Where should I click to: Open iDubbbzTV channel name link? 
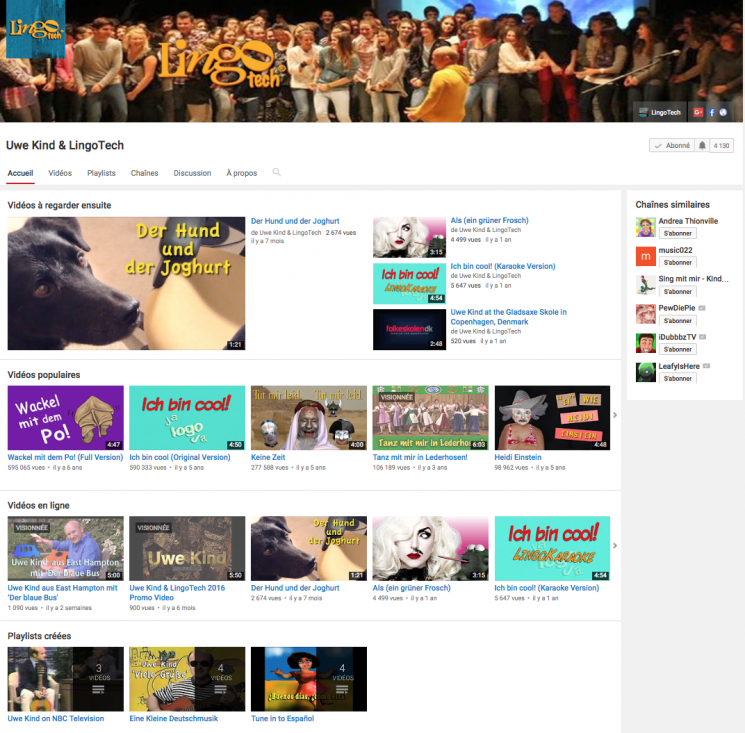click(677, 337)
